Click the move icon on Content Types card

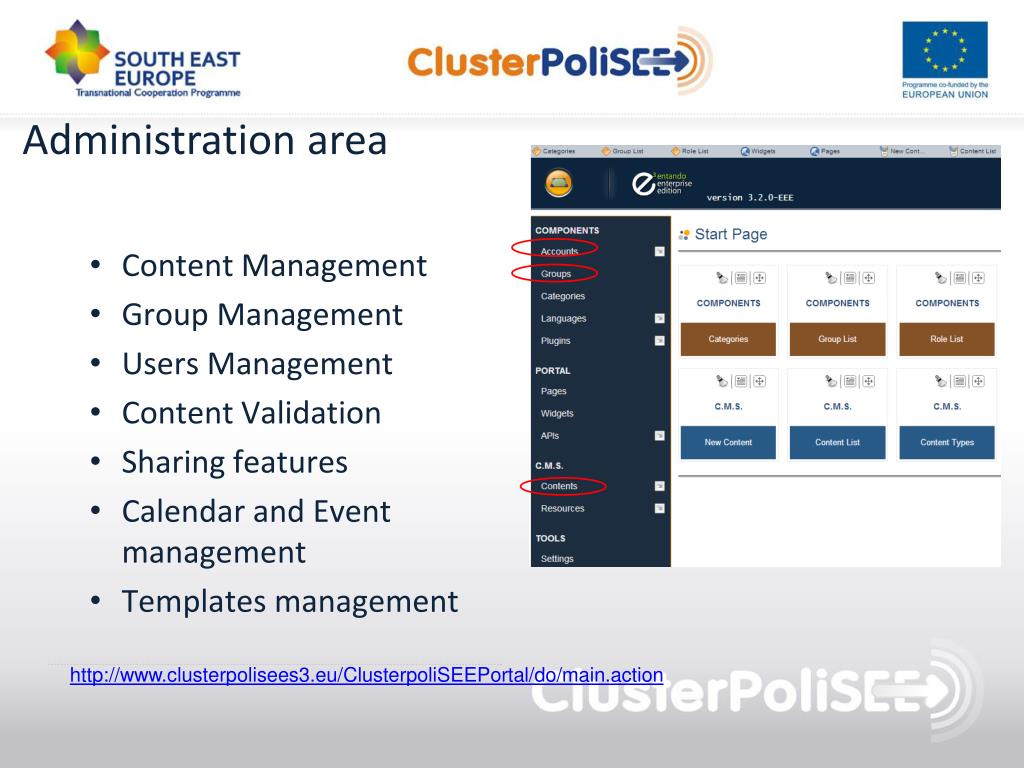[x=978, y=381]
